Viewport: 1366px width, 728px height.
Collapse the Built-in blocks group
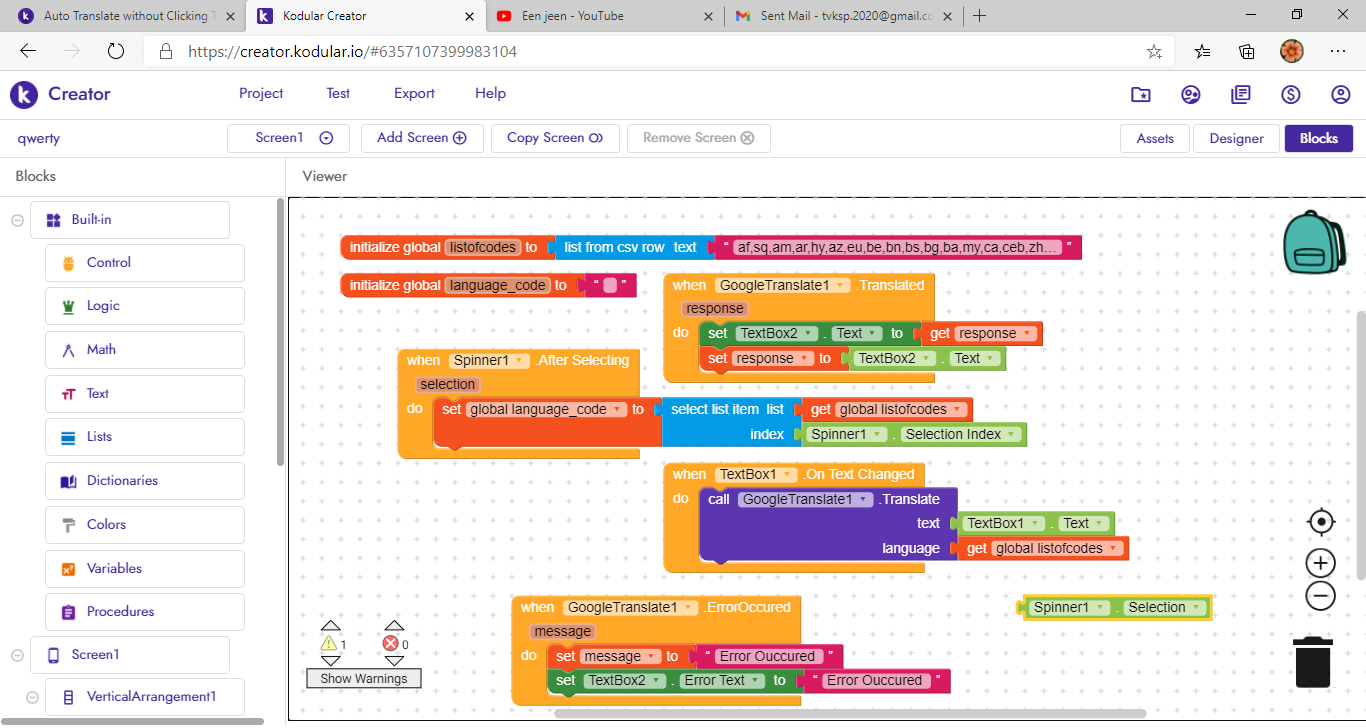pos(17,220)
